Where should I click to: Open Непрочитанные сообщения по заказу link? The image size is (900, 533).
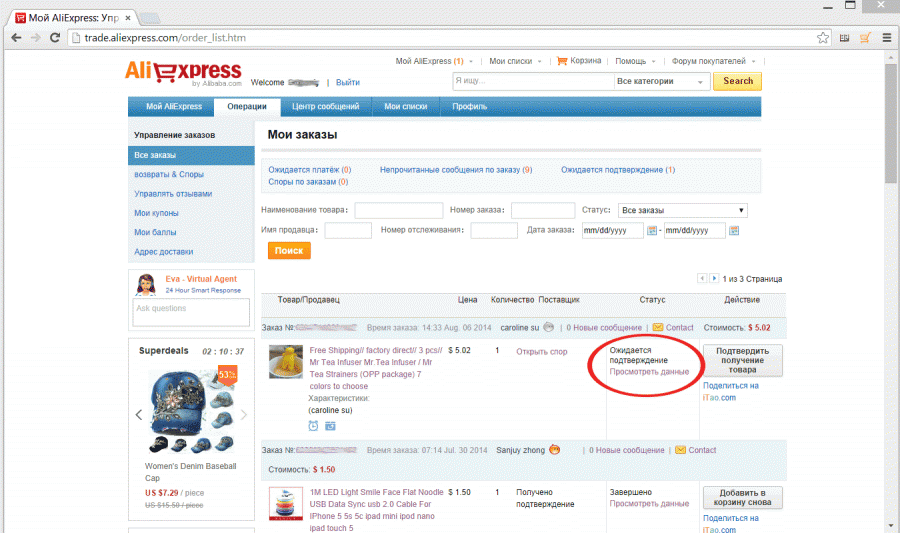[x=456, y=170]
